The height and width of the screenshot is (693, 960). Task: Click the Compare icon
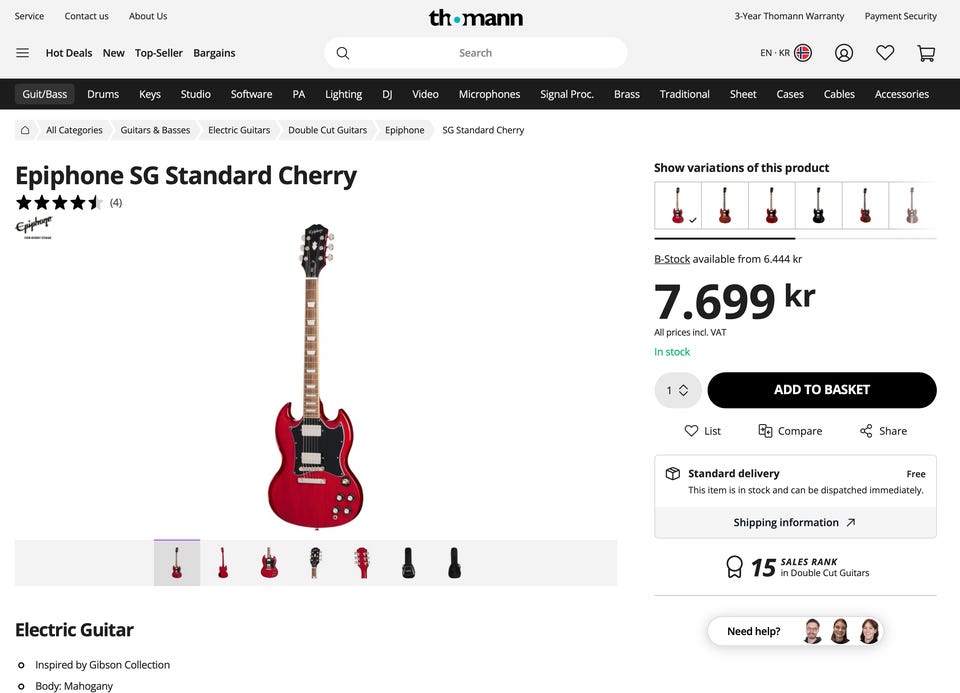[x=765, y=431]
